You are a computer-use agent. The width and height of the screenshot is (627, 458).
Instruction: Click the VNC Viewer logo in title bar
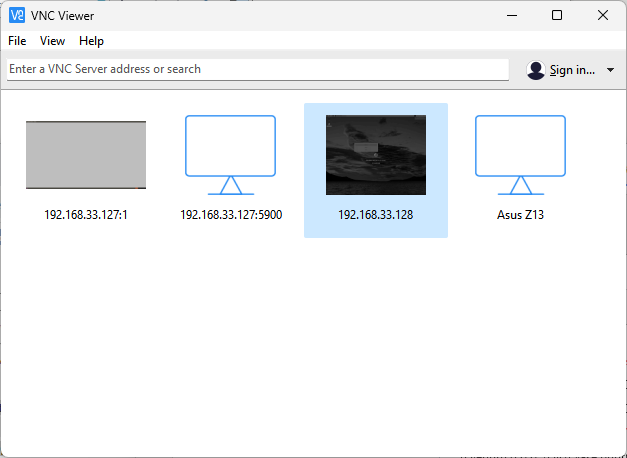click(x=16, y=15)
